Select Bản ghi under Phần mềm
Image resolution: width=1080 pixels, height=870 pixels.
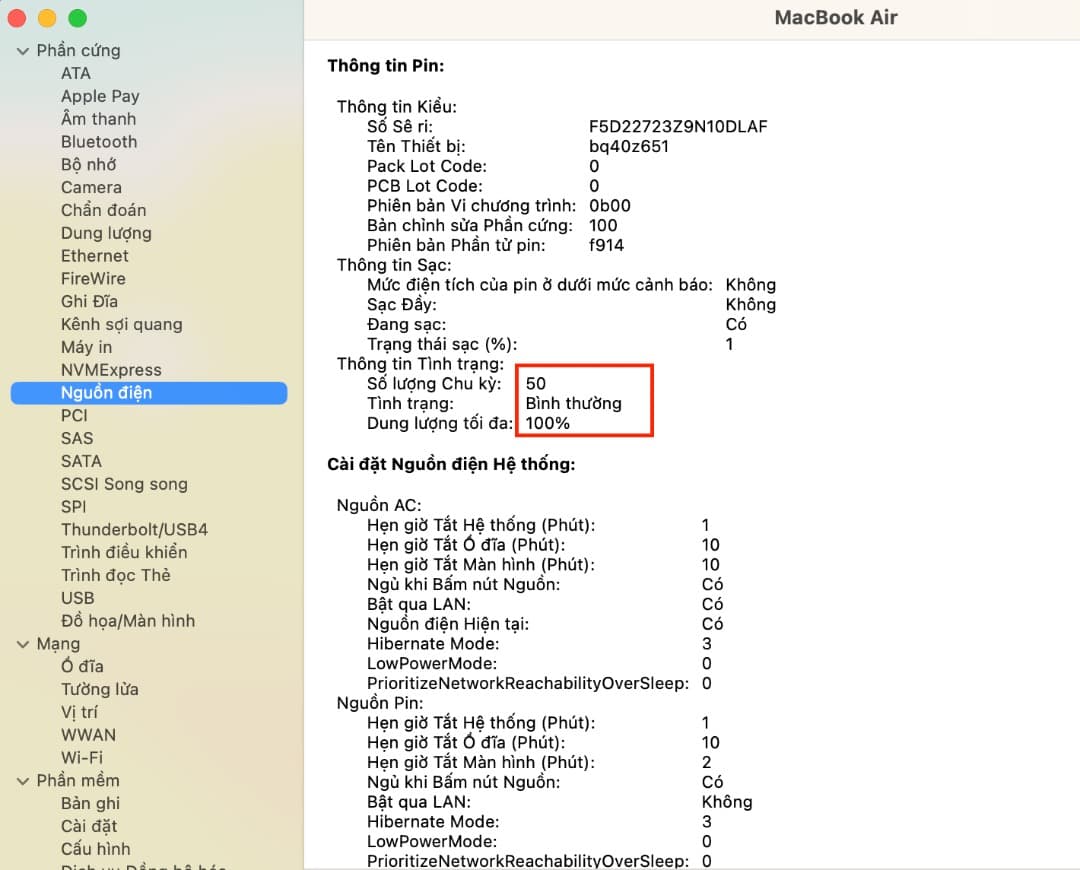point(89,803)
